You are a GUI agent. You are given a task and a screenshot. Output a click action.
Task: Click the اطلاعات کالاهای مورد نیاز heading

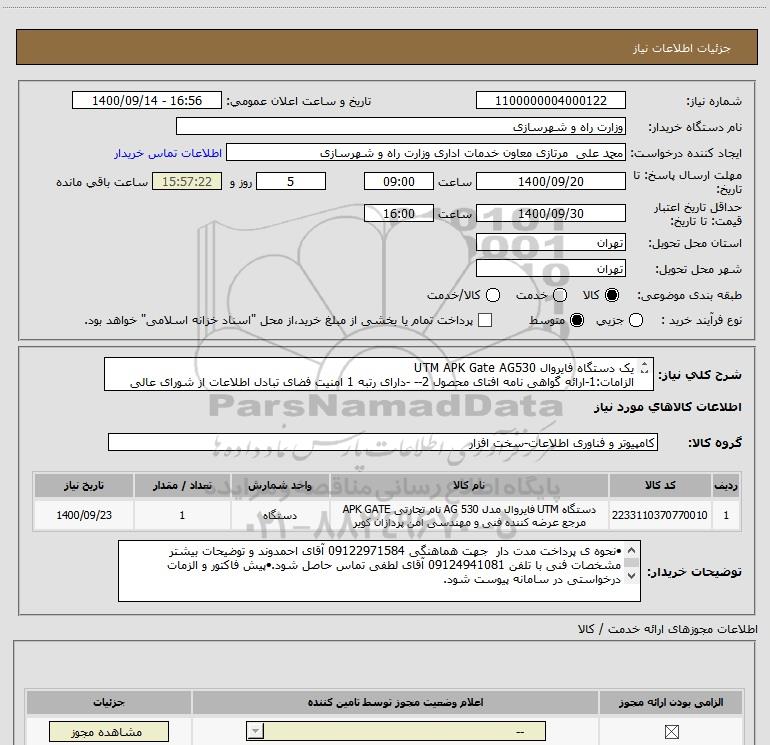668,407
